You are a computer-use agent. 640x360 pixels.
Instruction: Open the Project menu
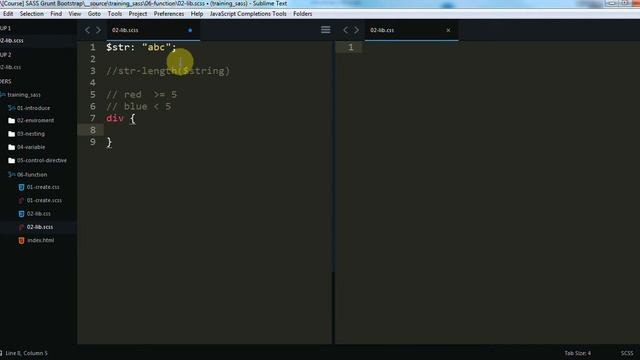(138, 13)
